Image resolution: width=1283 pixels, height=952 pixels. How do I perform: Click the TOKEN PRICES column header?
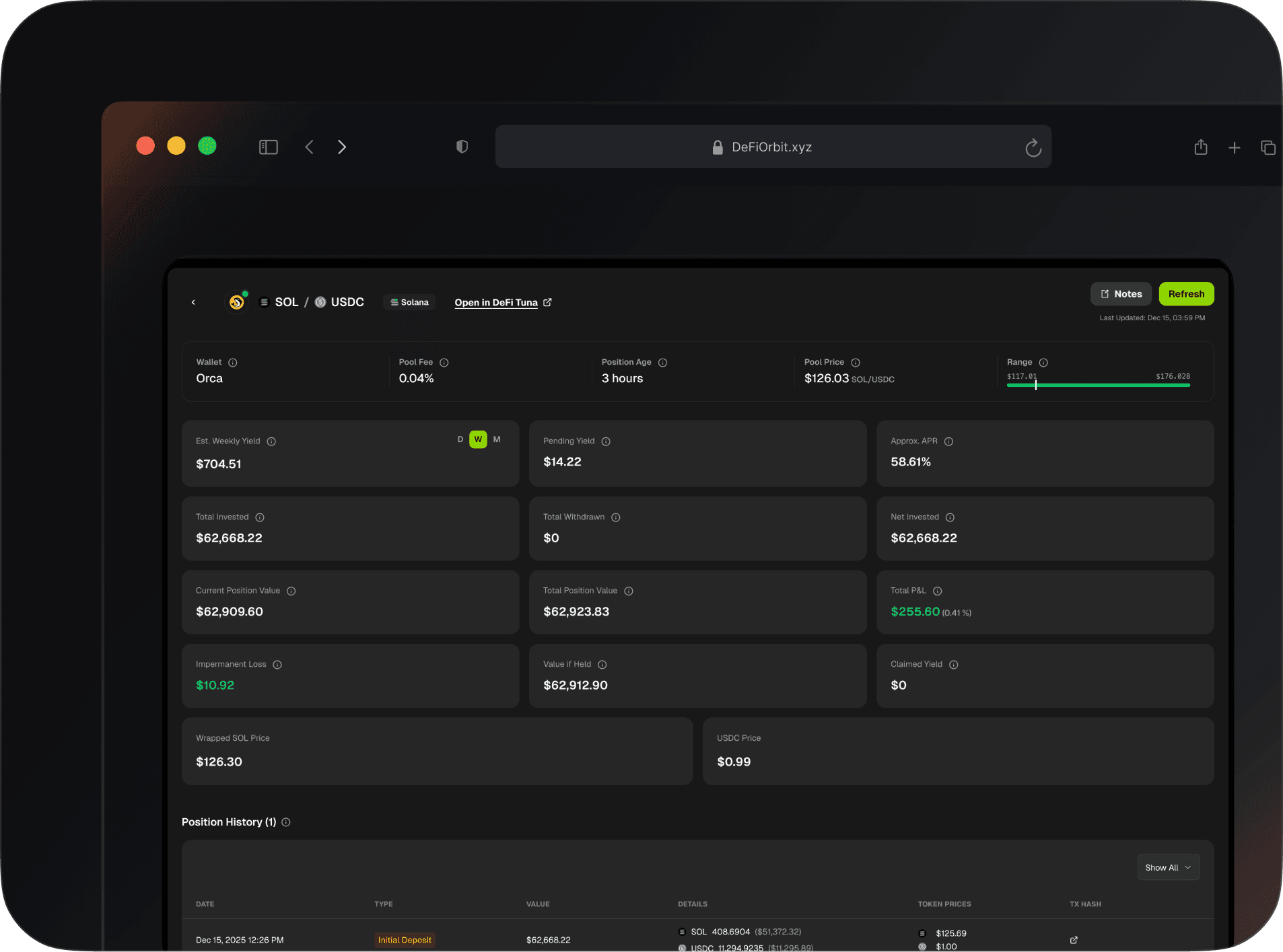click(x=944, y=904)
